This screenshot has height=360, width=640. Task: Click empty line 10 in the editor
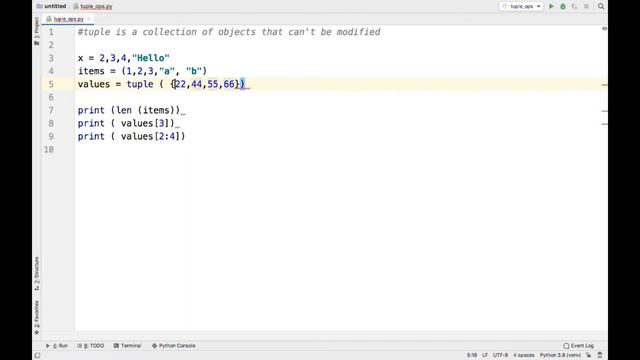tap(341, 149)
